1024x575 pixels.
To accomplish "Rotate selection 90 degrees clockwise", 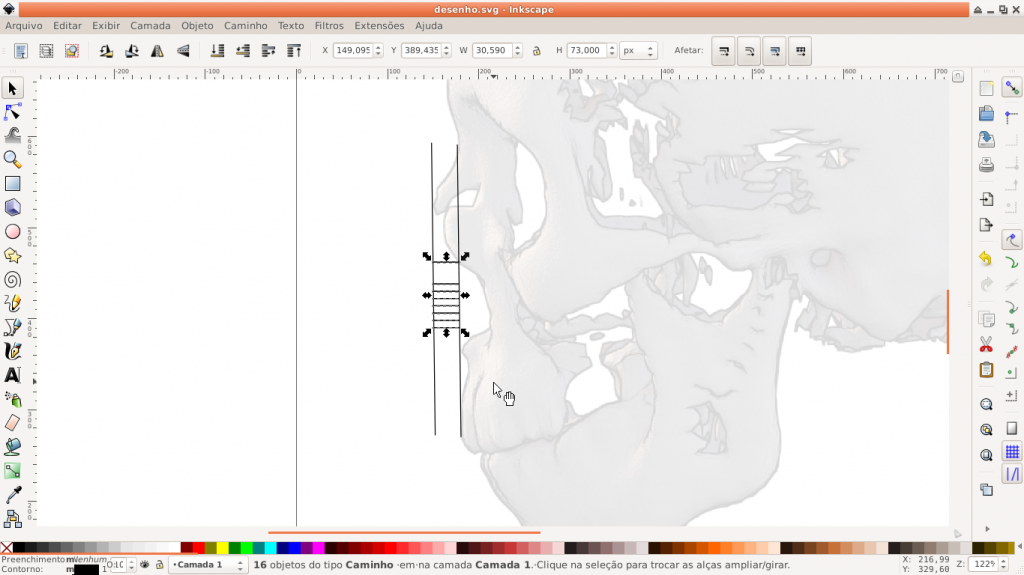I will [x=131, y=51].
